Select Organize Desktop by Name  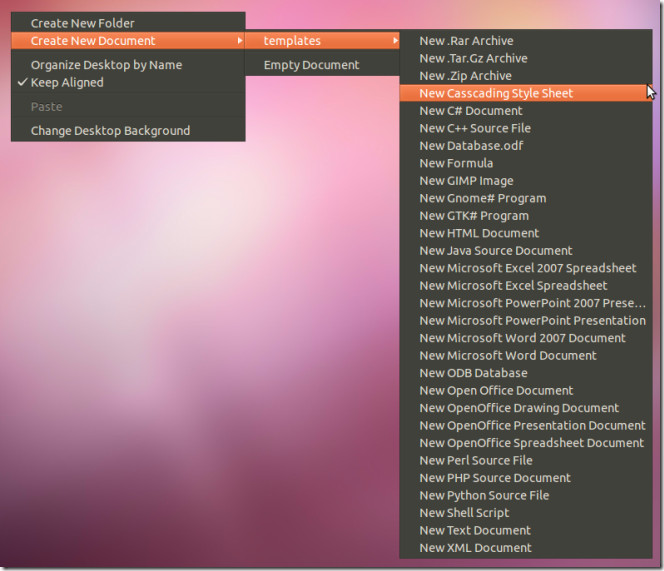coord(128,65)
